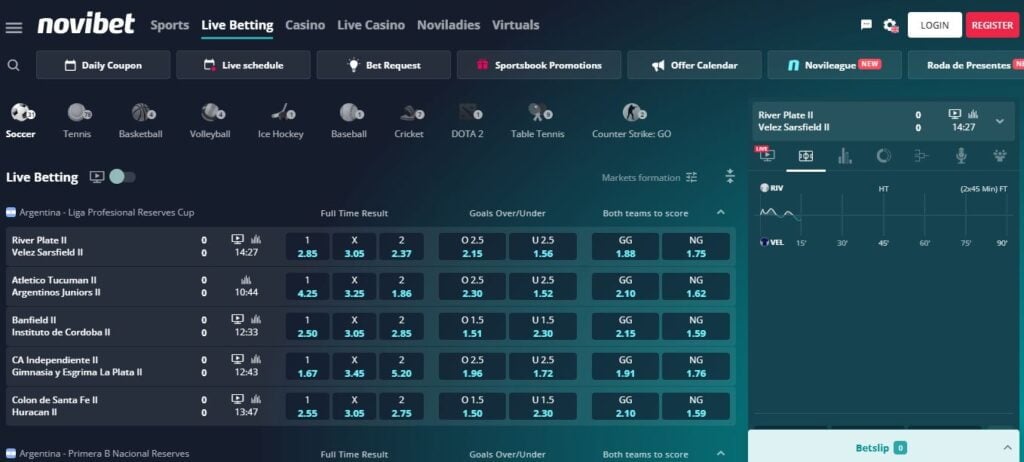Collapse the Primera B Nacional Reserves section
The width and height of the screenshot is (1024, 462).
coord(720,454)
